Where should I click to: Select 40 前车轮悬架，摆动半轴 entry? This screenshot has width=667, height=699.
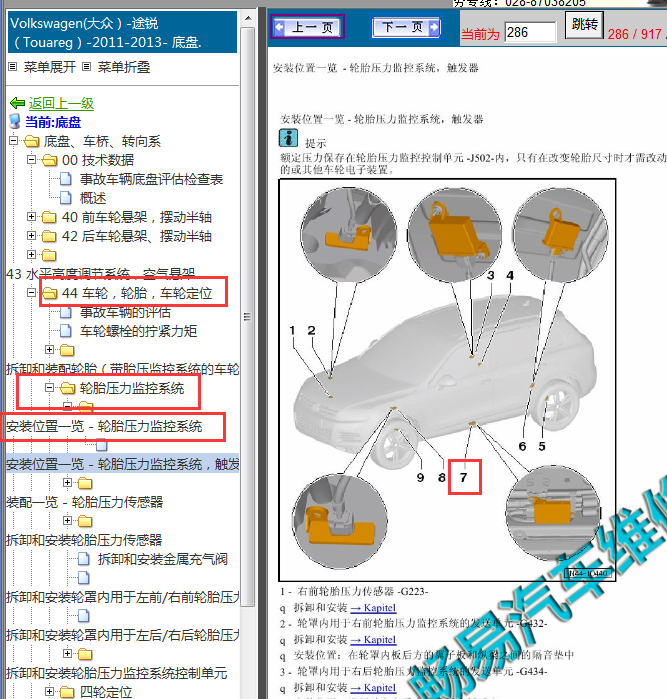(x=136, y=217)
